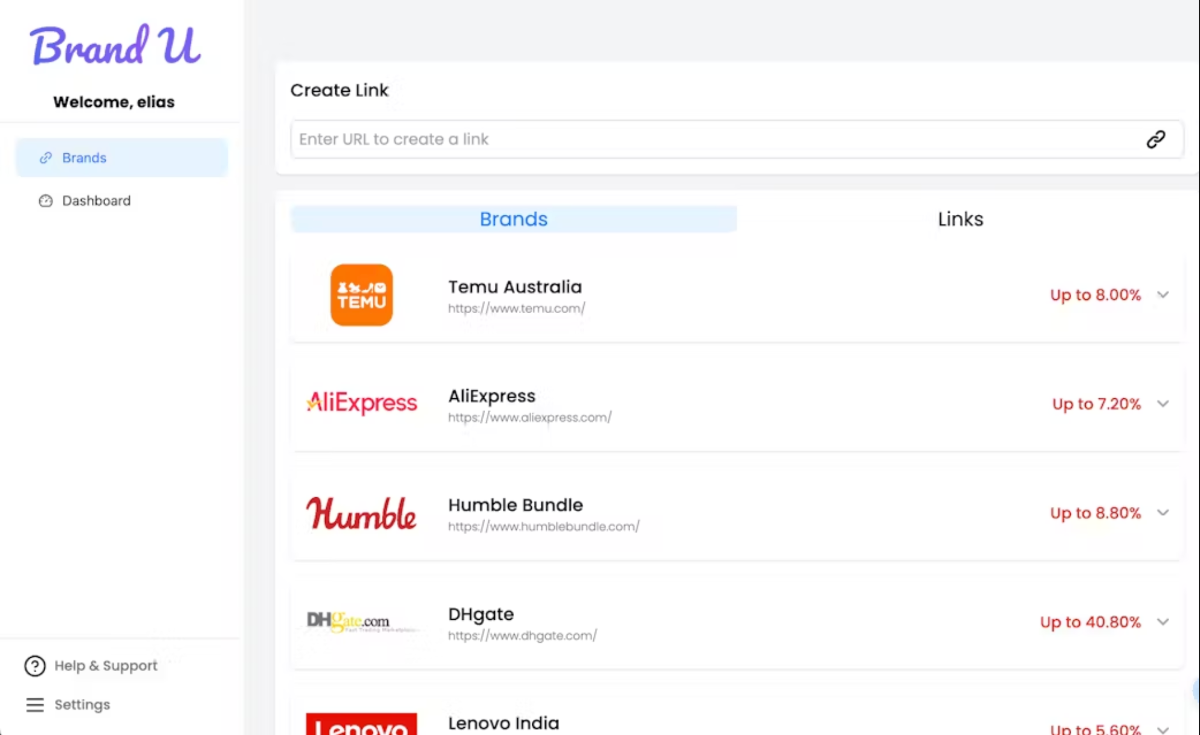Open Settings in the sidebar
1200x735 pixels.
pos(68,705)
